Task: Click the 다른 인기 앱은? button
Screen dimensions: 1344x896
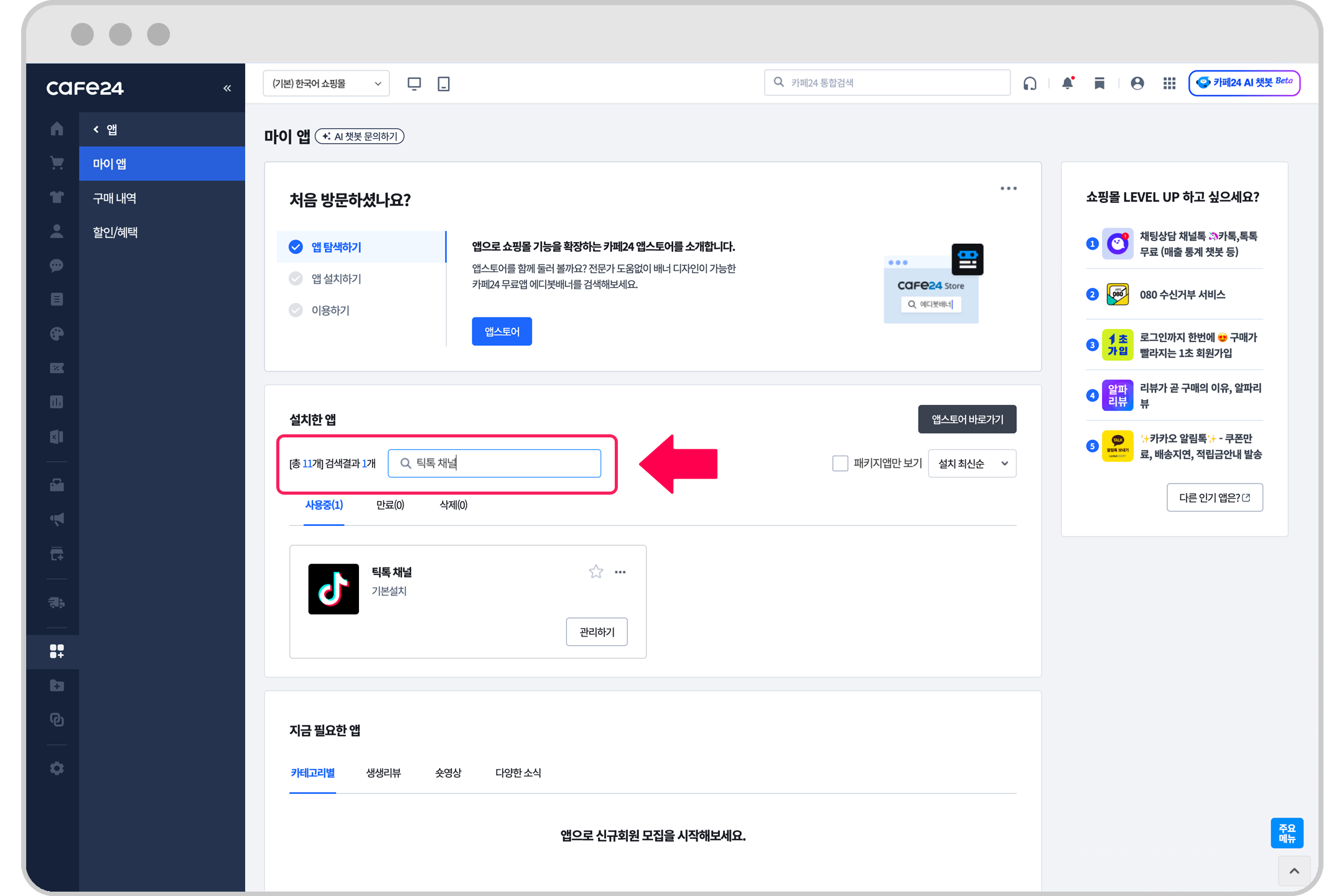Action: pyautogui.click(x=1215, y=497)
